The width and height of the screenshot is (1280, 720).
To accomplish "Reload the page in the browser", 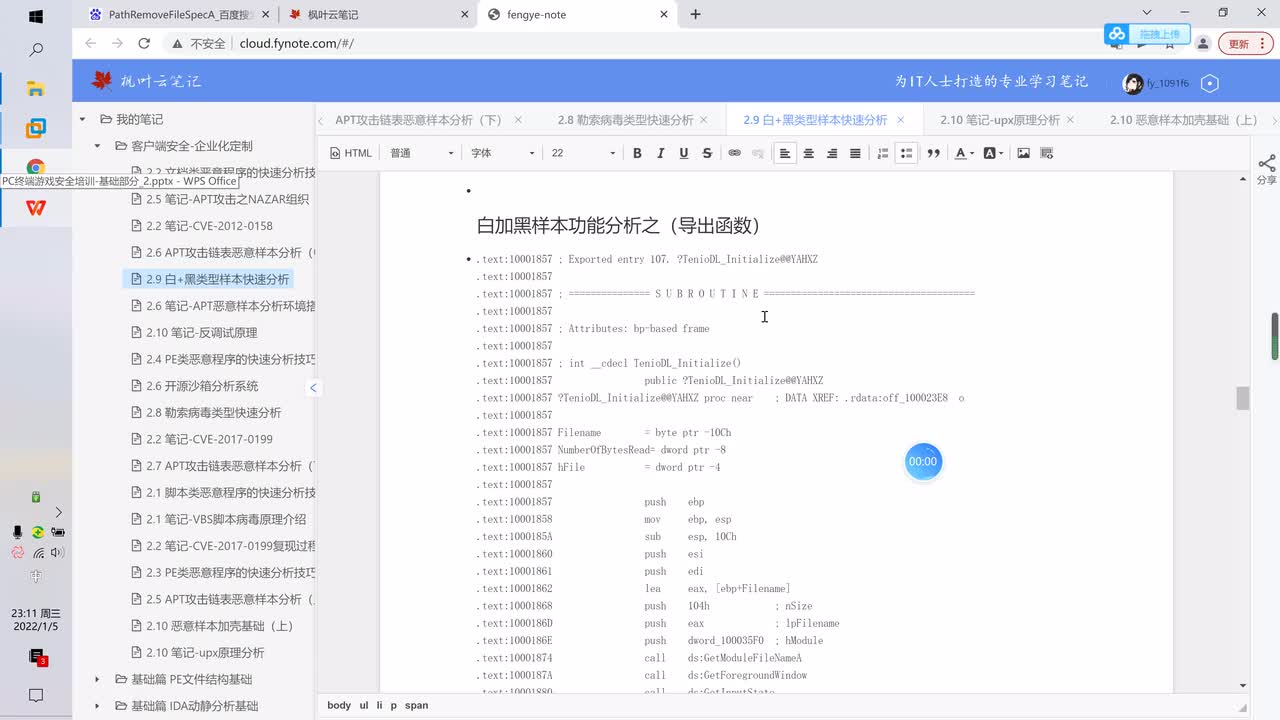I will click(144, 43).
